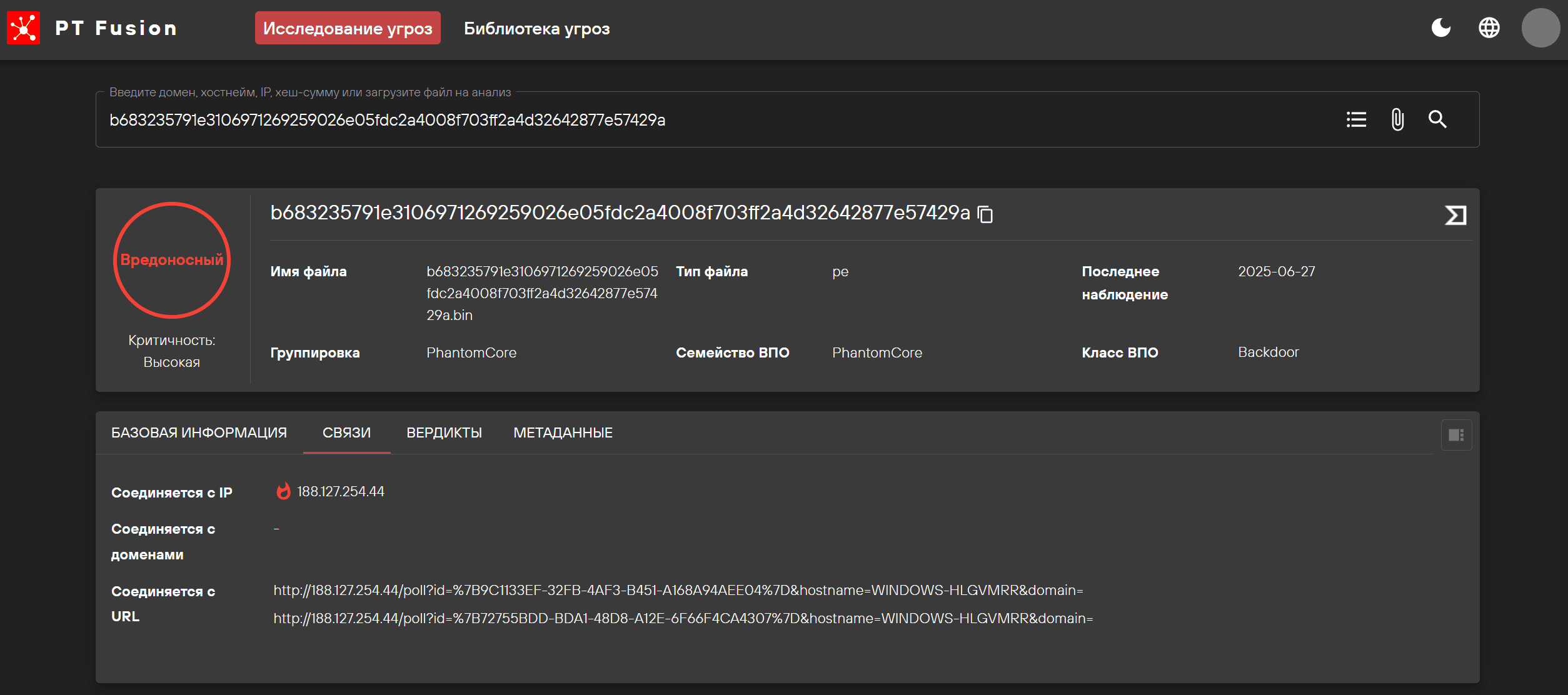Copy the hash with copy icon
This screenshot has width=1568, height=695.
coord(985,214)
